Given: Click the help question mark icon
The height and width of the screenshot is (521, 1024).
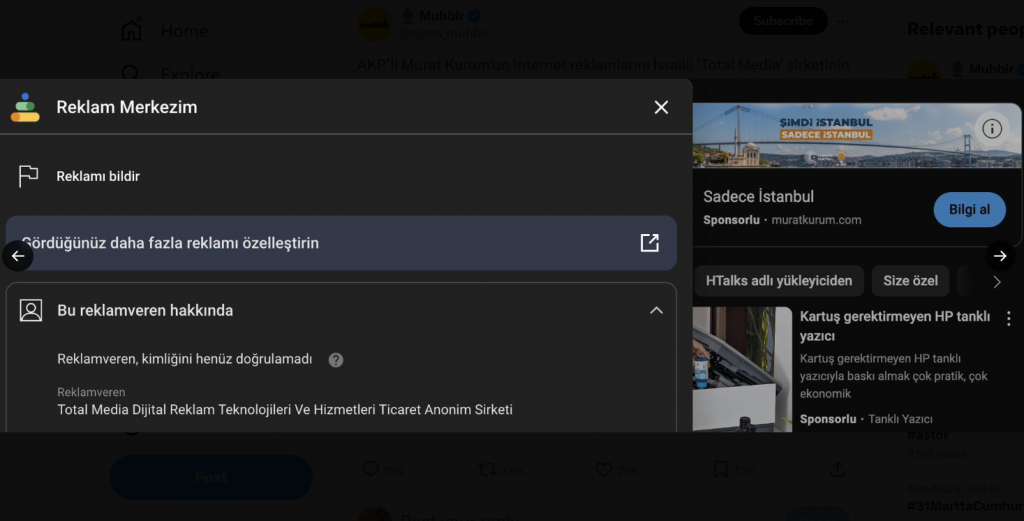Looking at the screenshot, I should [336, 360].
